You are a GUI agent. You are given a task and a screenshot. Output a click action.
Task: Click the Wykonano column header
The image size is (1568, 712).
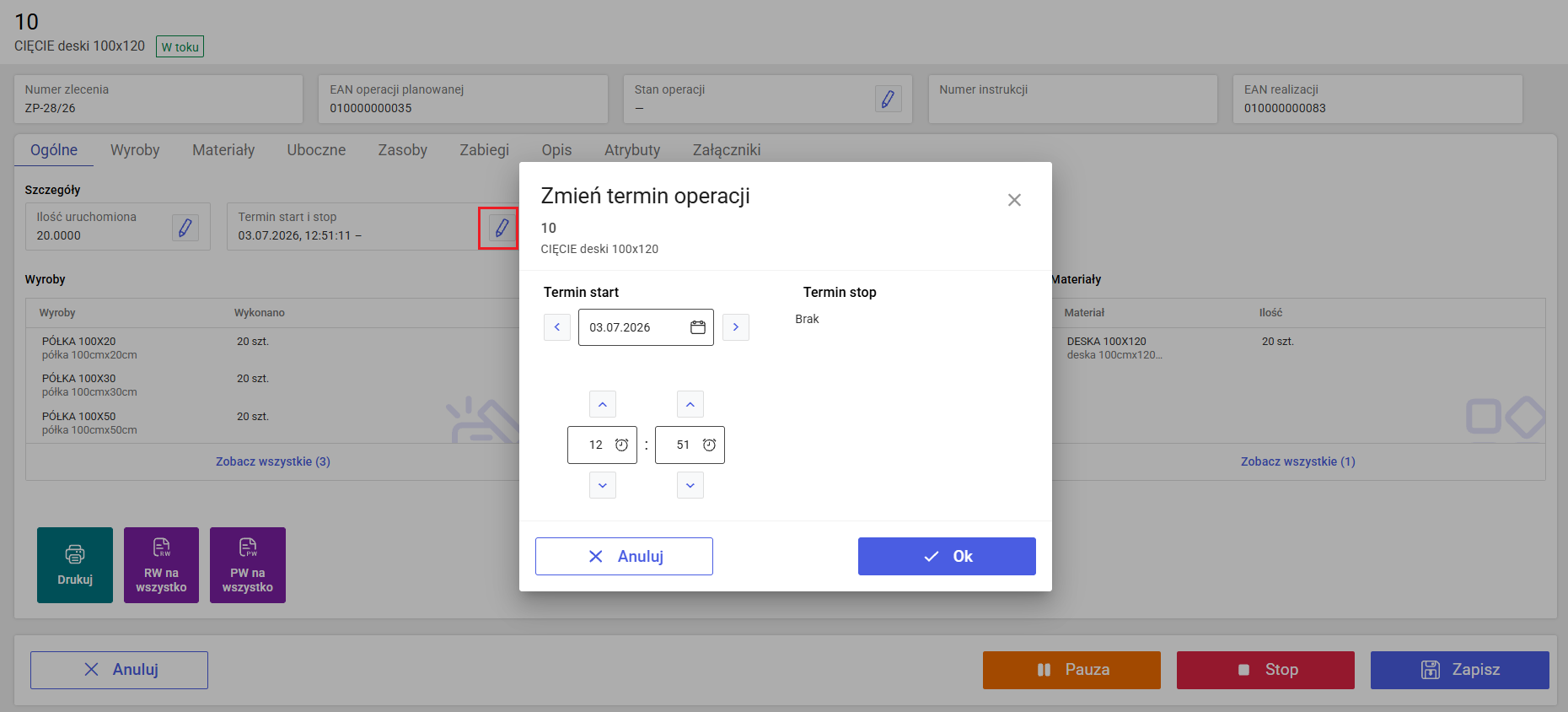point(260,313)
